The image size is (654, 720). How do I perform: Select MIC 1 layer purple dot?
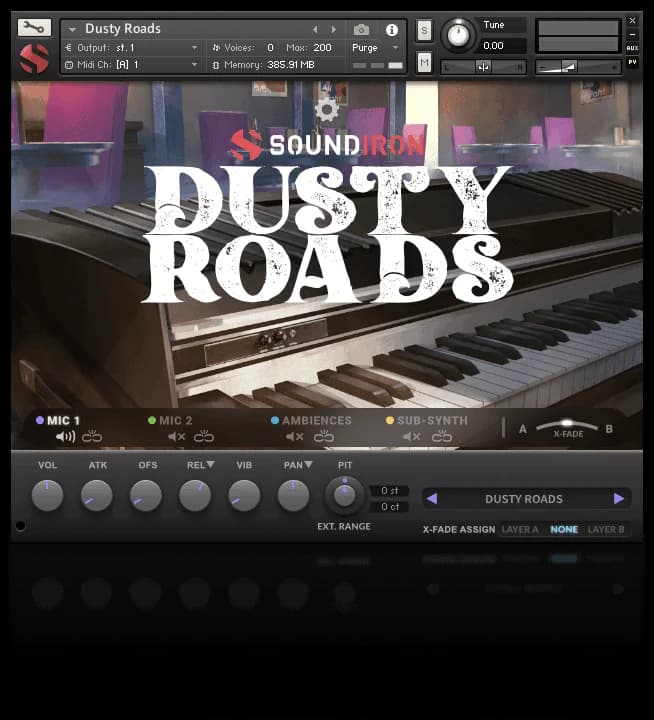[x=40, y=420]
